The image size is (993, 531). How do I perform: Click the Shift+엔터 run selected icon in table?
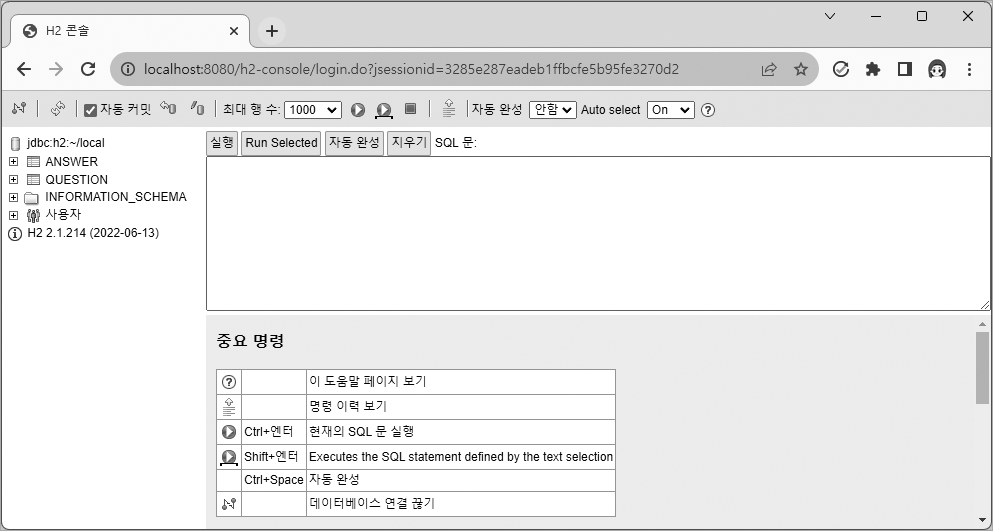point(229,457)
